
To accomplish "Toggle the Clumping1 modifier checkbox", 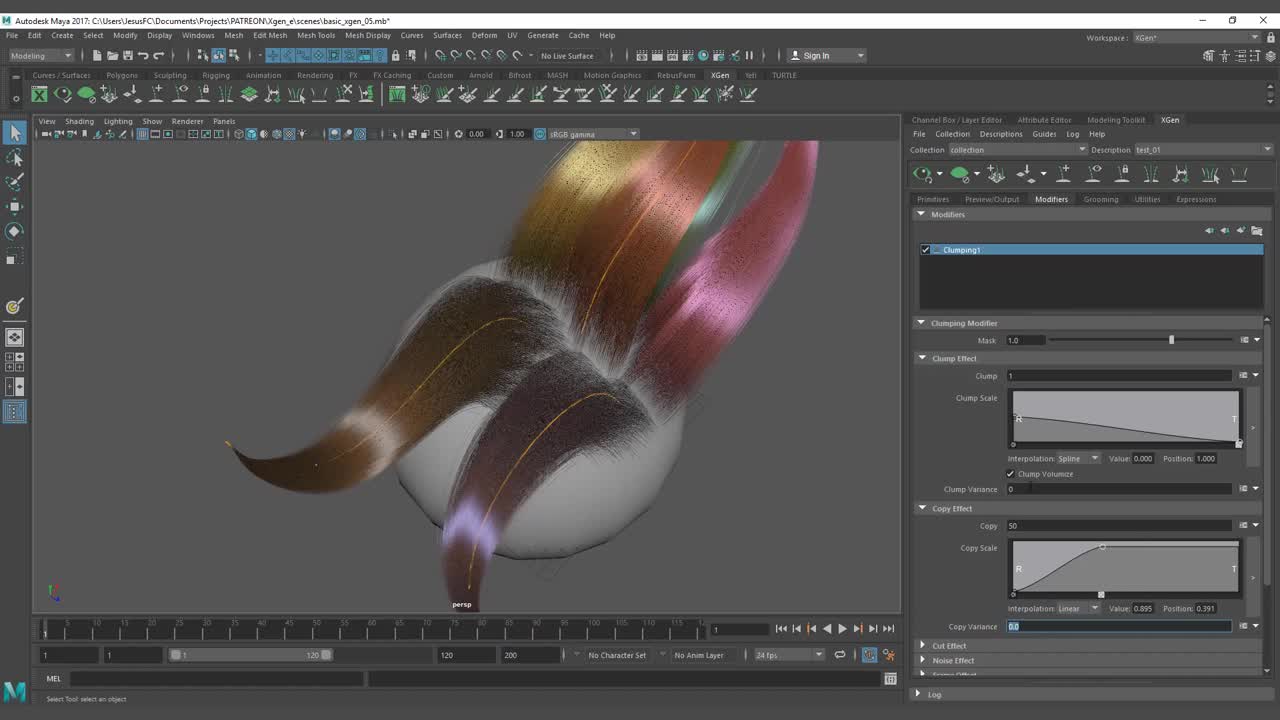I will [x=926, y=250].
